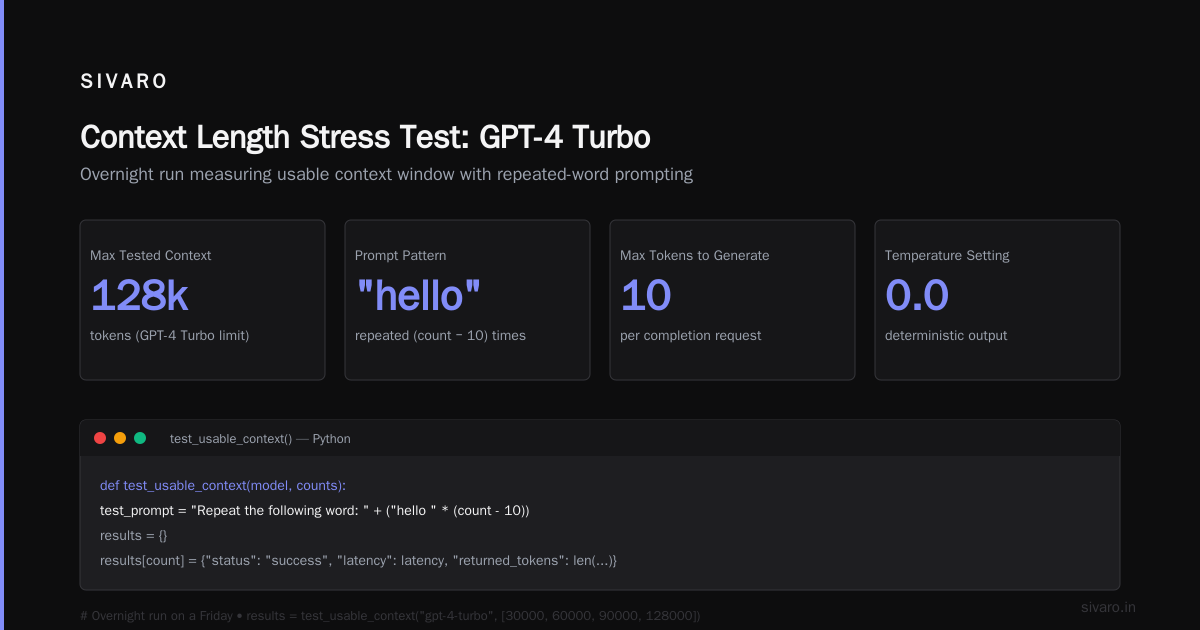
Task: Click the 'Prompt Pattern' card label
Action: 400,255
